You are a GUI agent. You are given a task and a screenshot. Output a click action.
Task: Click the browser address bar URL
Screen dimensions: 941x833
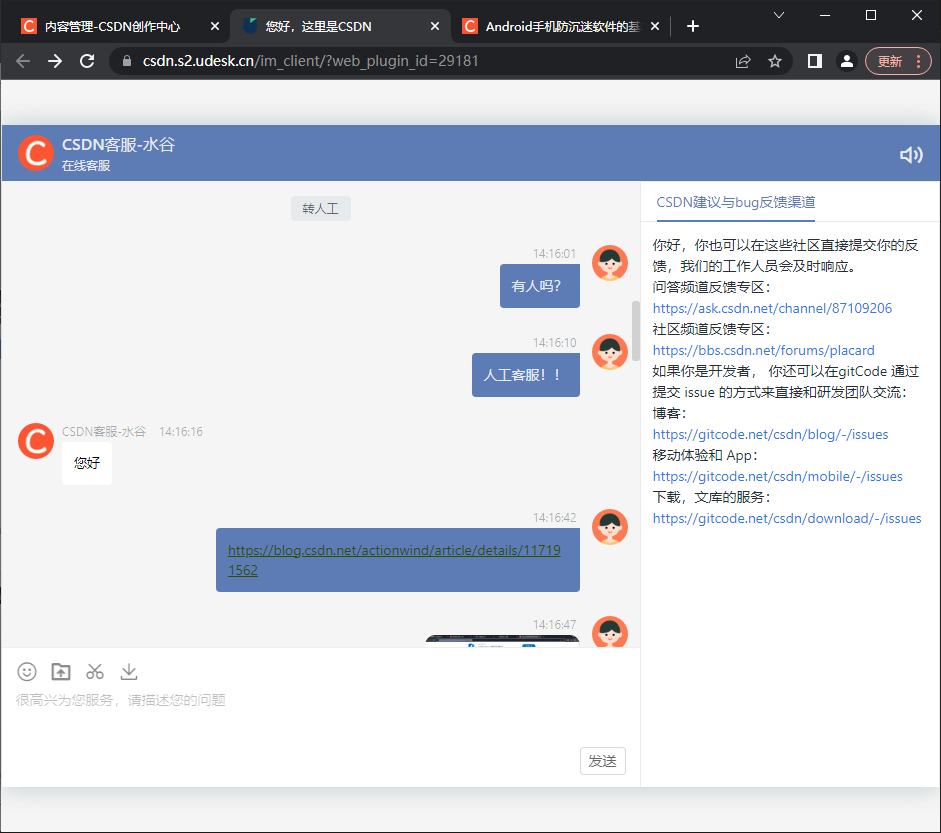coord(310,61)
